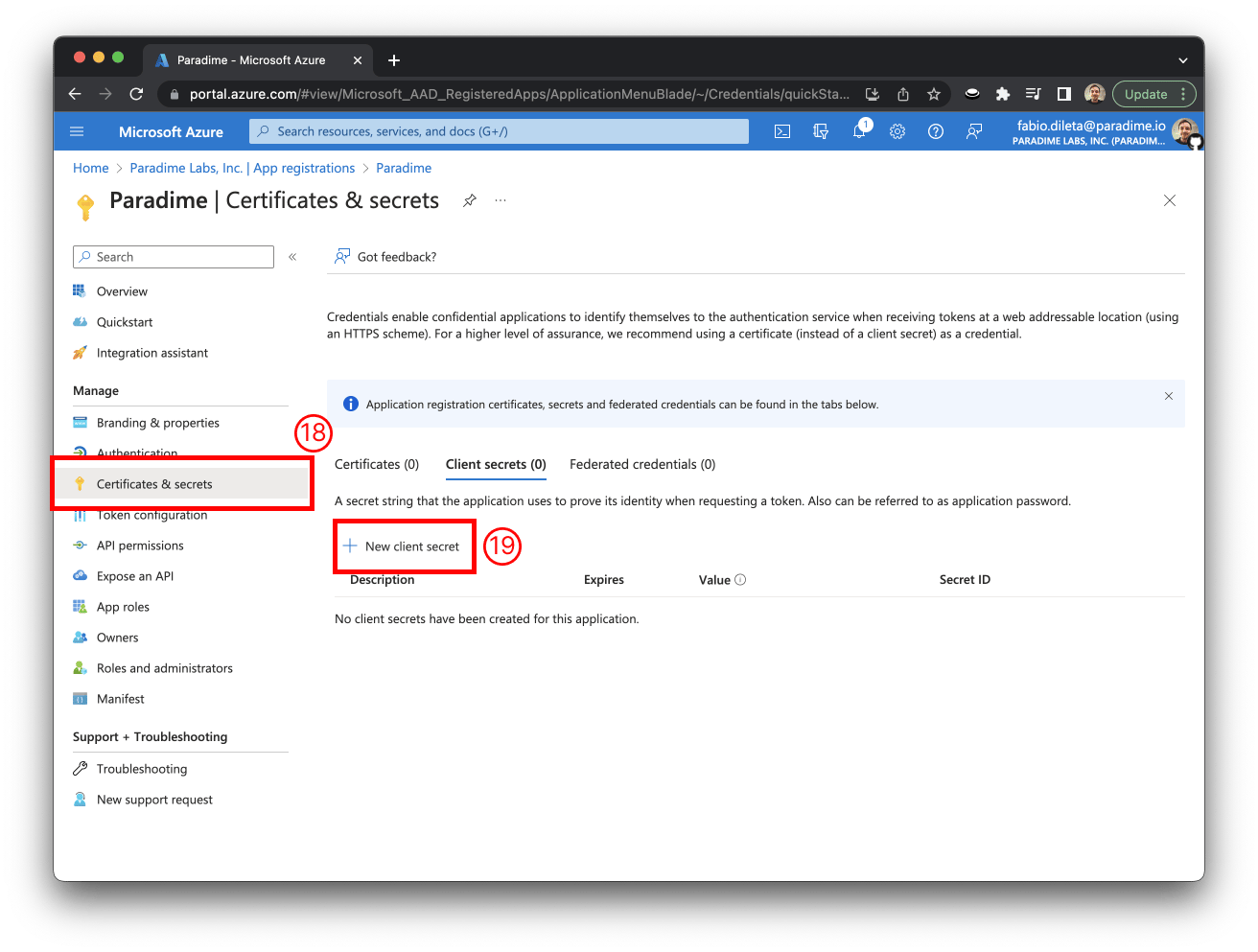Open the notifications bell
Screen dimensions: 1258x952
pyautogui.click(x=859, y=131)
